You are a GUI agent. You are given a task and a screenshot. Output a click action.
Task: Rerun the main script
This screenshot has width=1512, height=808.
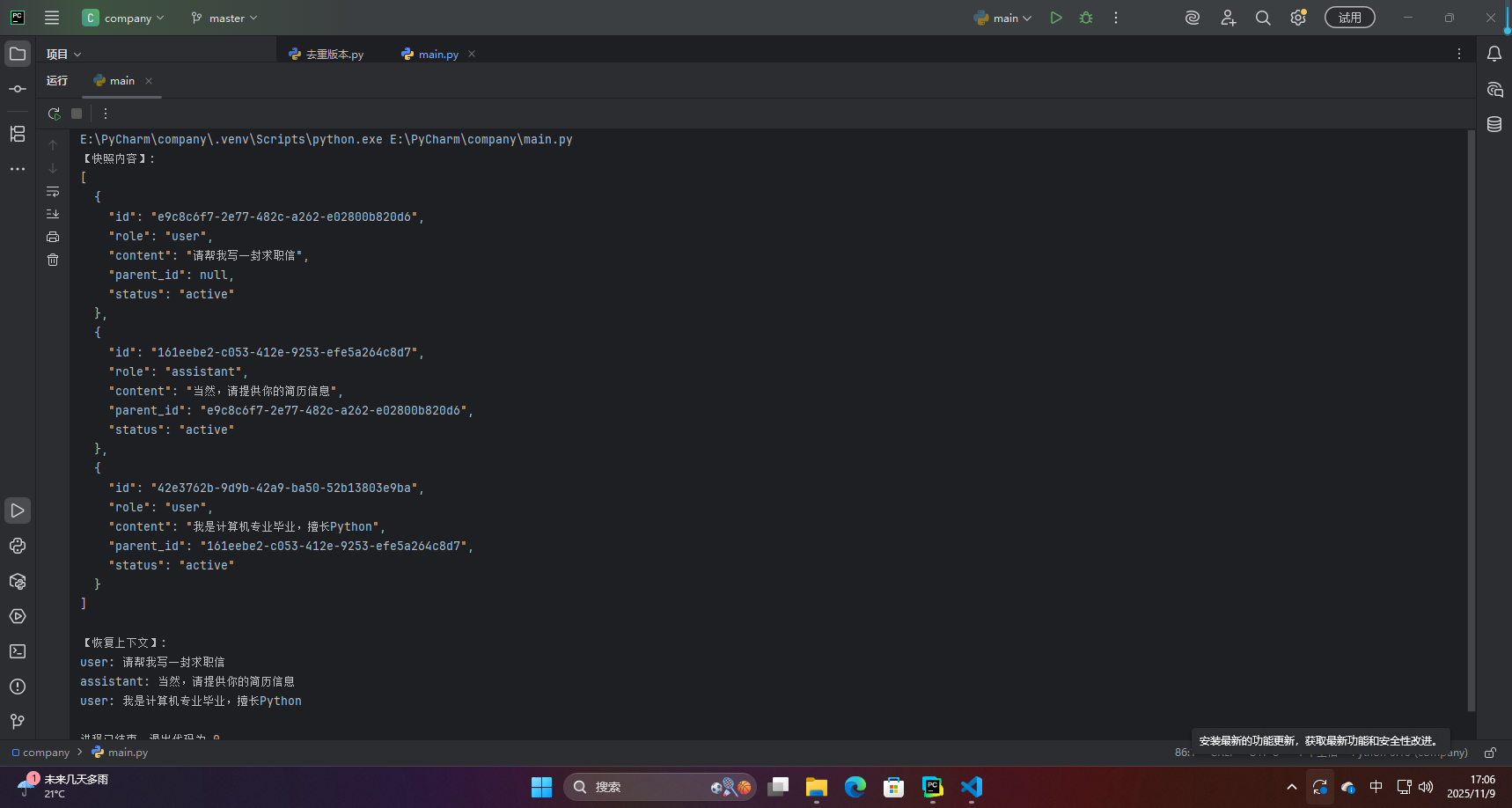(54, 114)
